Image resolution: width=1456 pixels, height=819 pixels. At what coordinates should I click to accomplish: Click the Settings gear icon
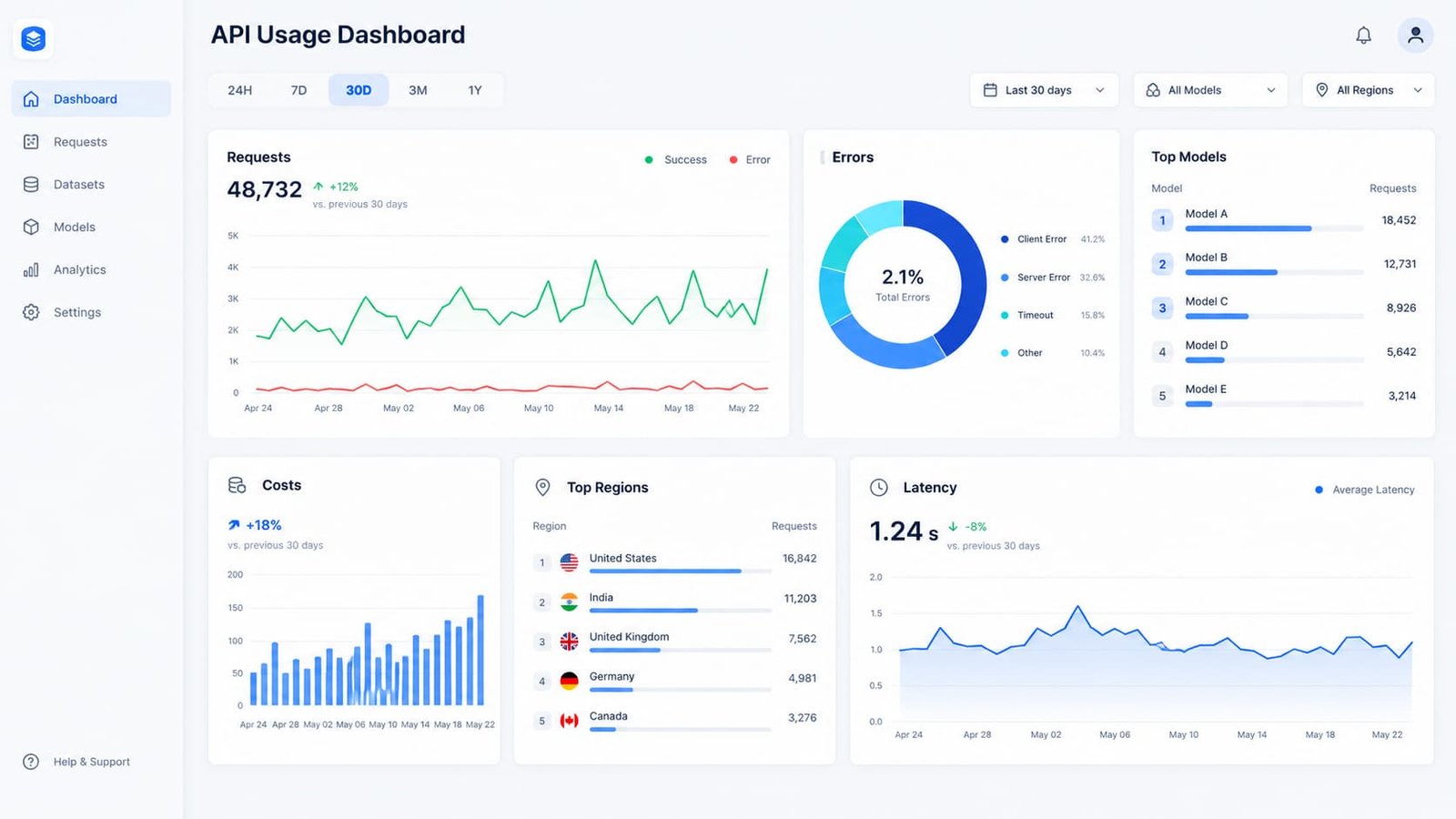31,312
